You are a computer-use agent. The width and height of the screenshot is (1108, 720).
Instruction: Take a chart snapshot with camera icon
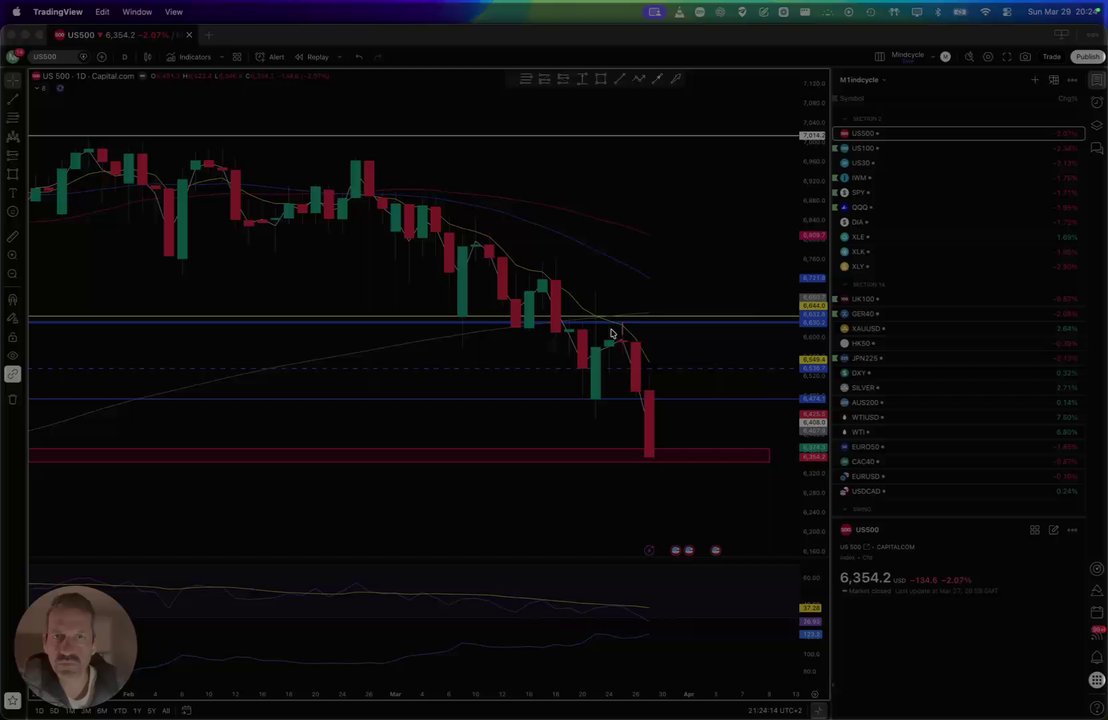[1025, 57]
